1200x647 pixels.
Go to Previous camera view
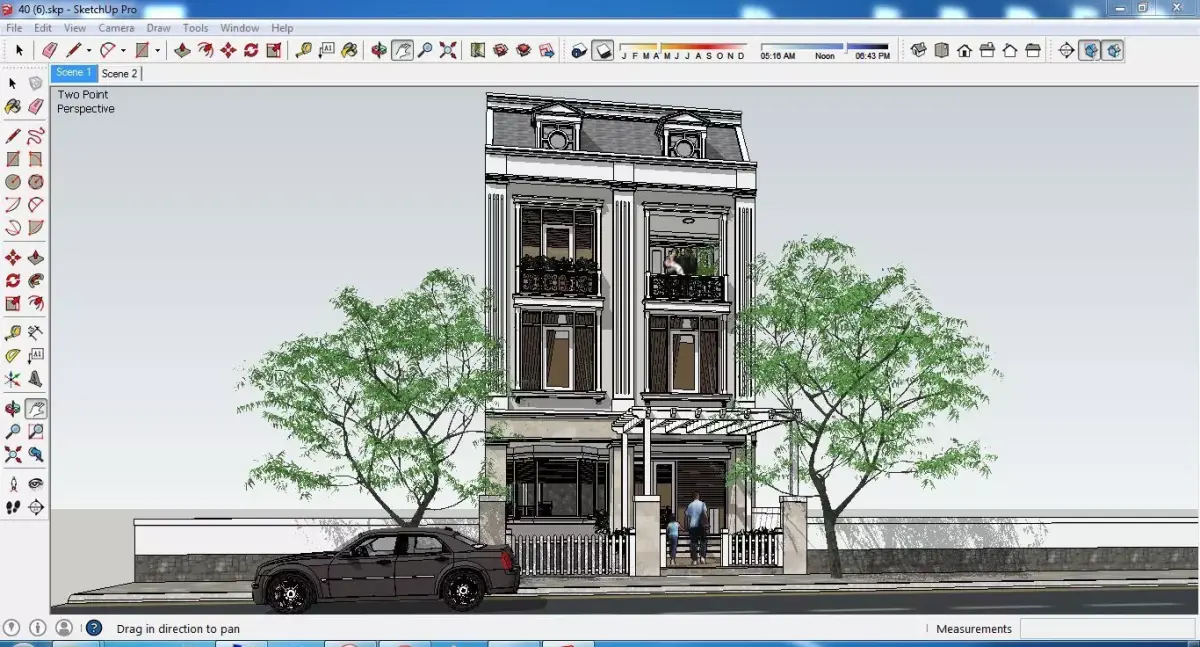36,455
